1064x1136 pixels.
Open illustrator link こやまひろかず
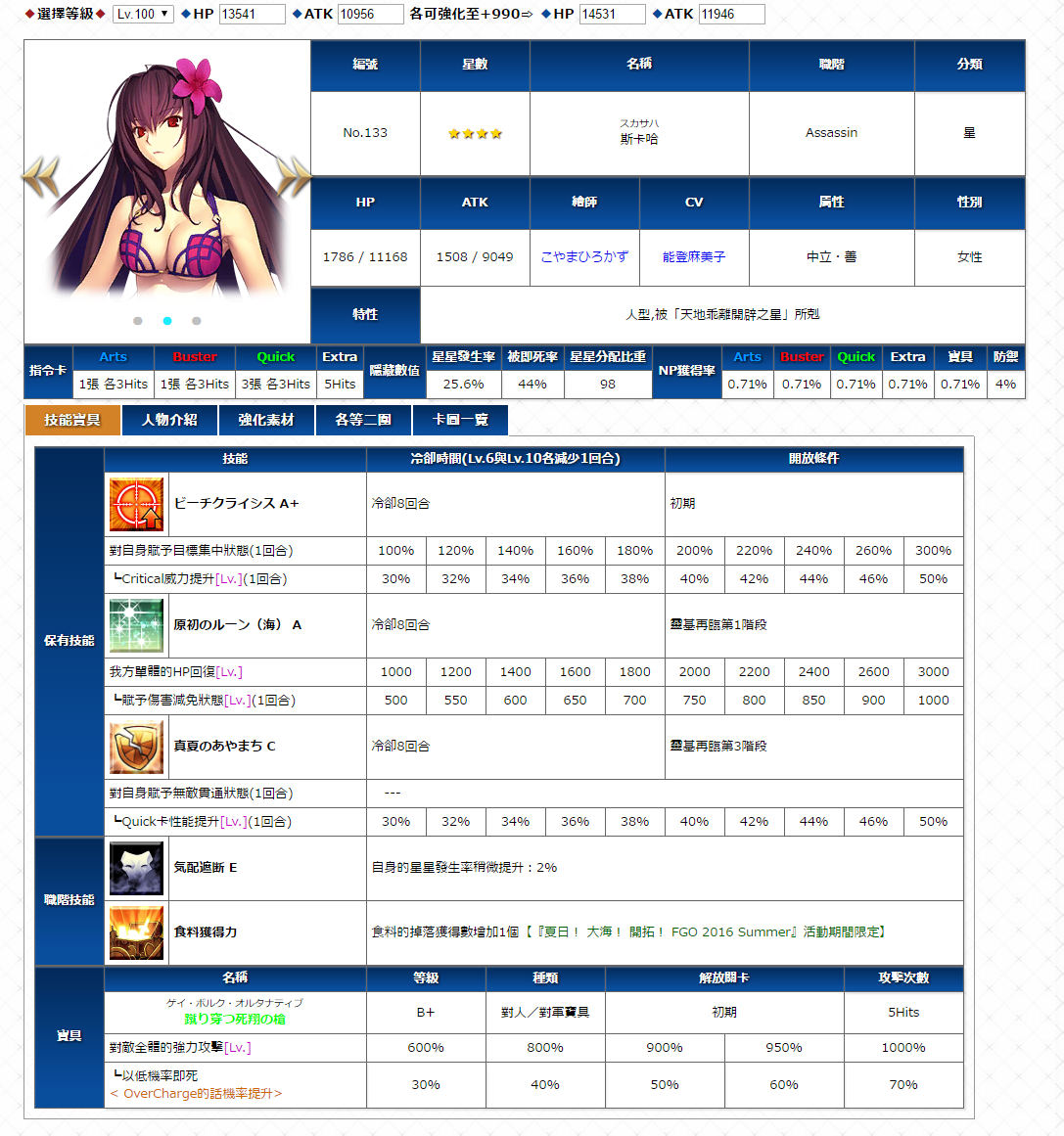click(x=584, y=256)
